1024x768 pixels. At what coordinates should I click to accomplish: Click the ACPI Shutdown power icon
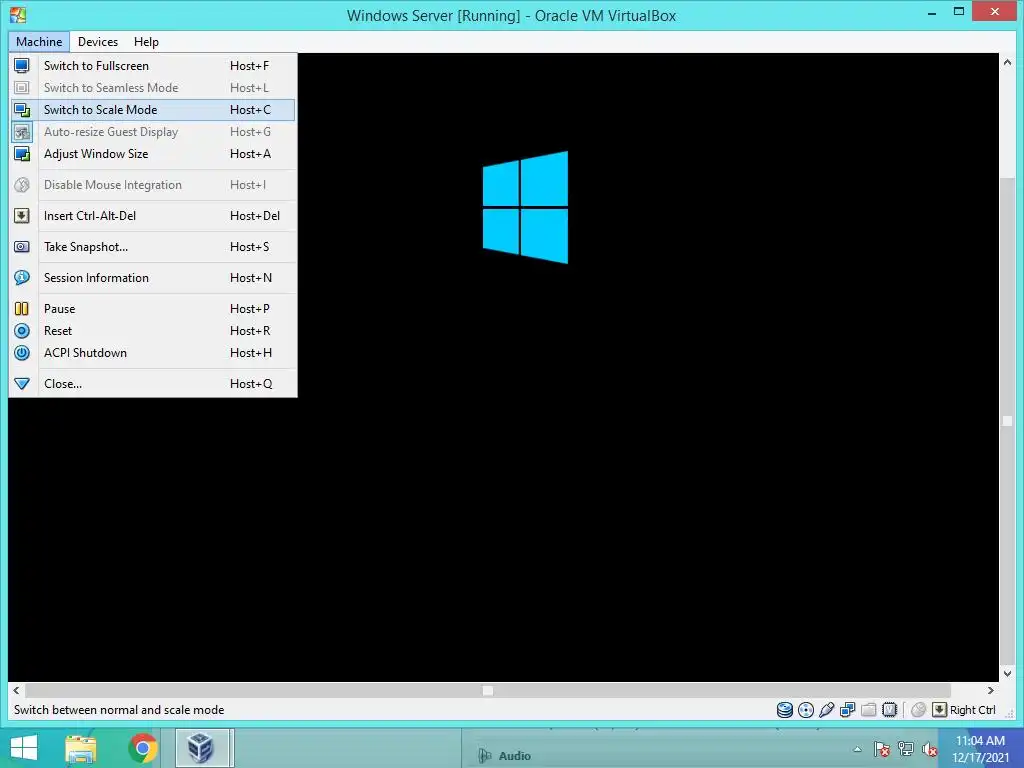coord(22,353)
